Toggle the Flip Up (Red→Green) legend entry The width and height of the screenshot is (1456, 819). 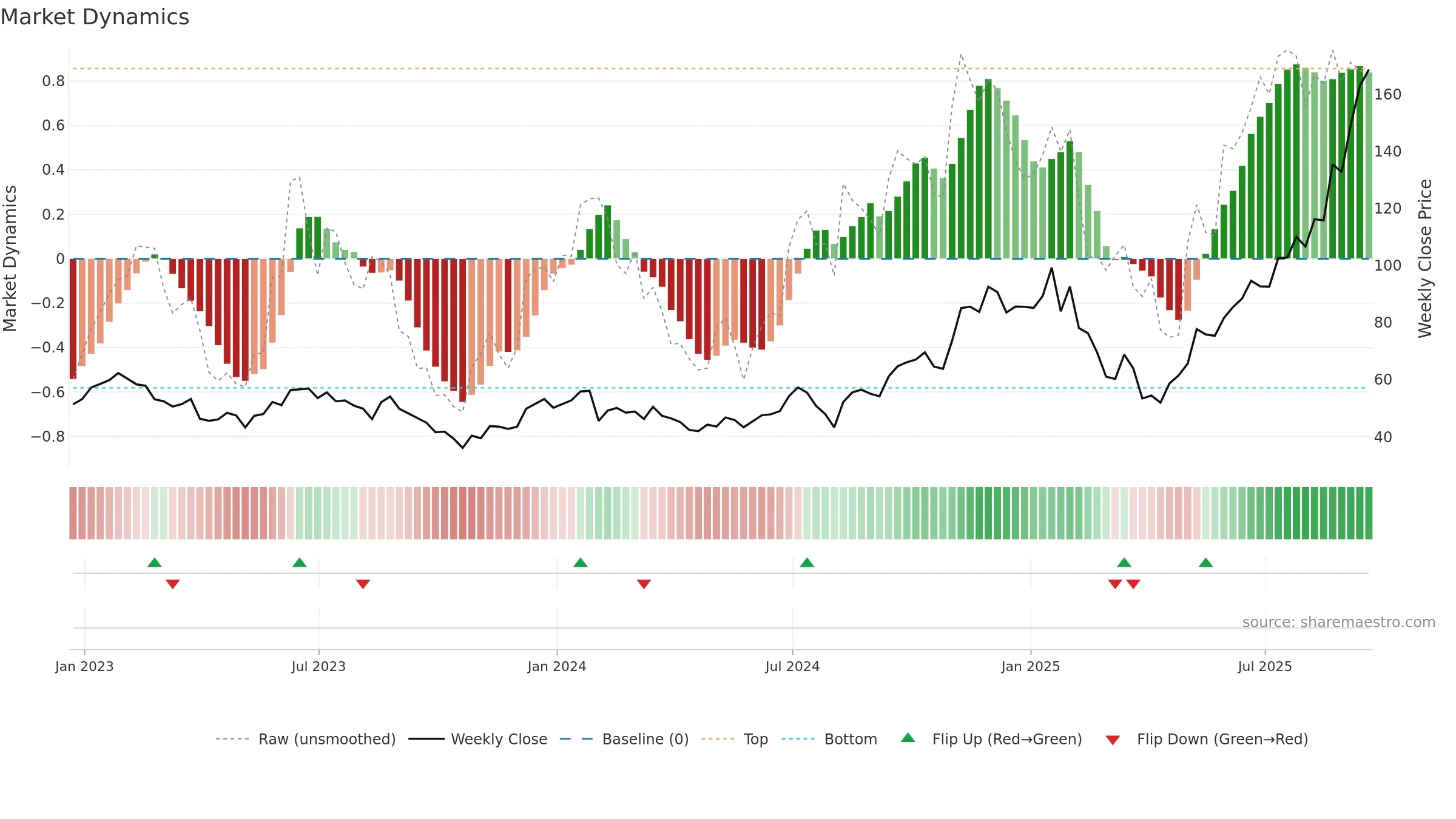click(991, 739)
